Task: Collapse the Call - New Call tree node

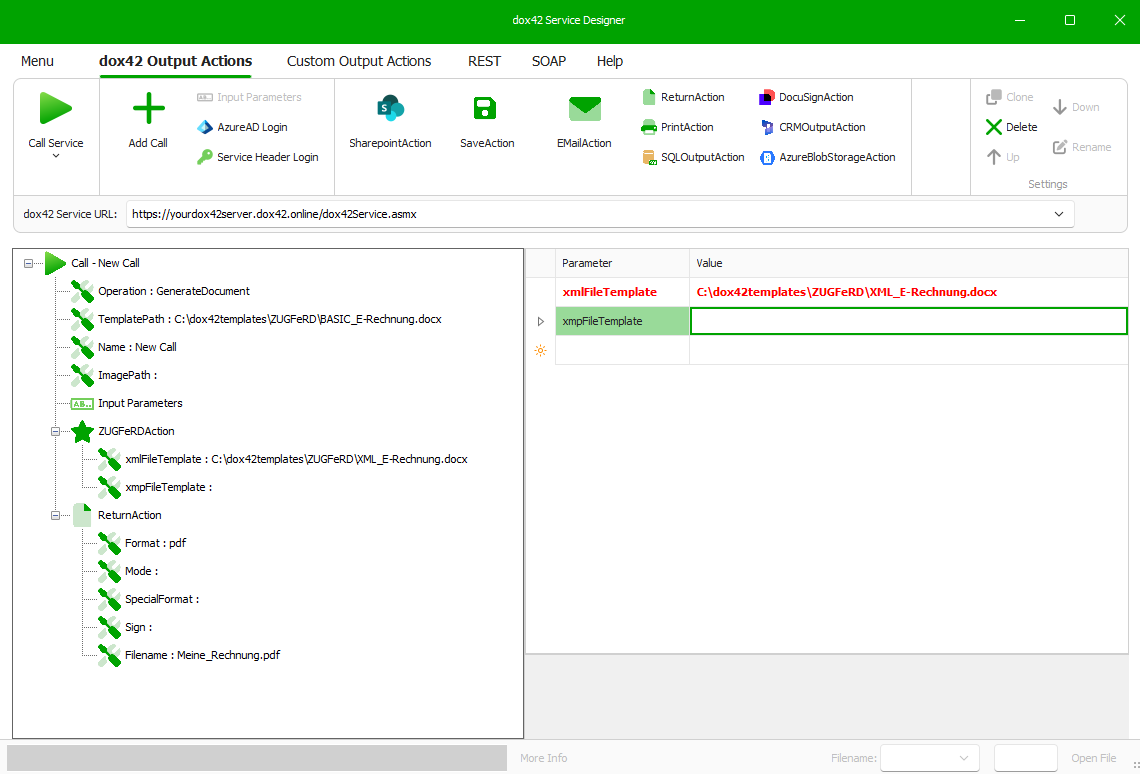Action: click(x=28, y=263)
